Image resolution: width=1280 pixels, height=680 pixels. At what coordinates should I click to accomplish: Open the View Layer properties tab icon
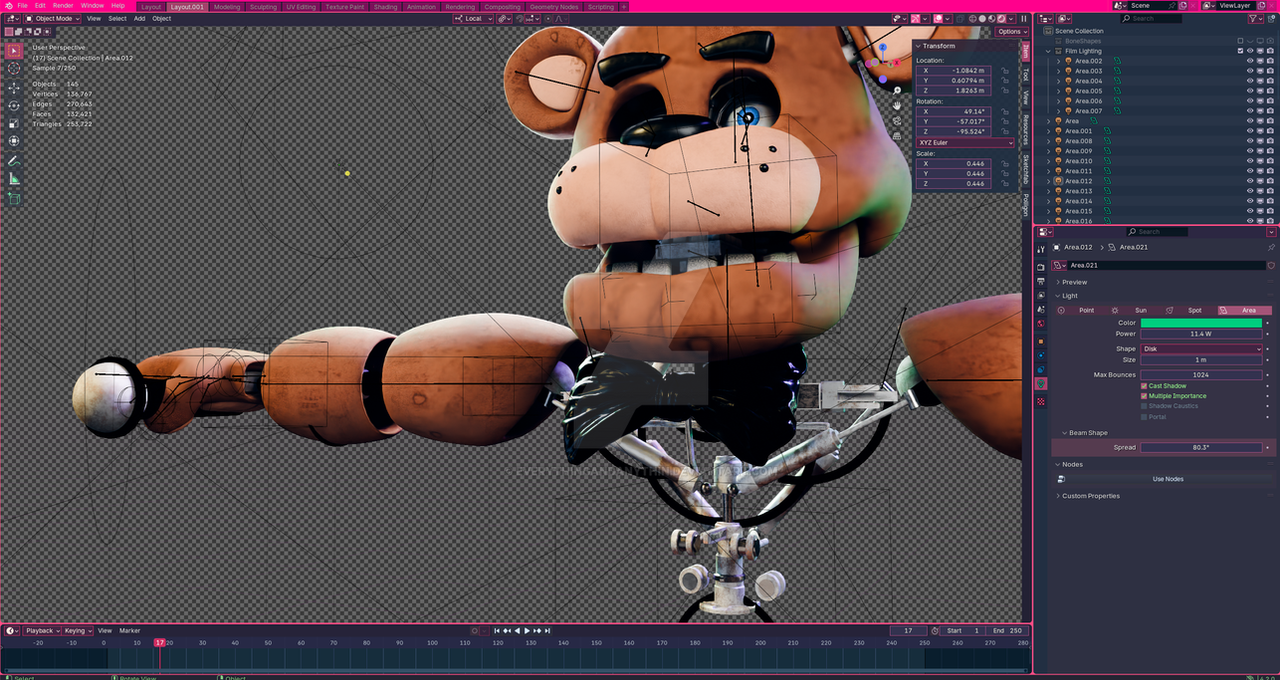(1041, 296)
